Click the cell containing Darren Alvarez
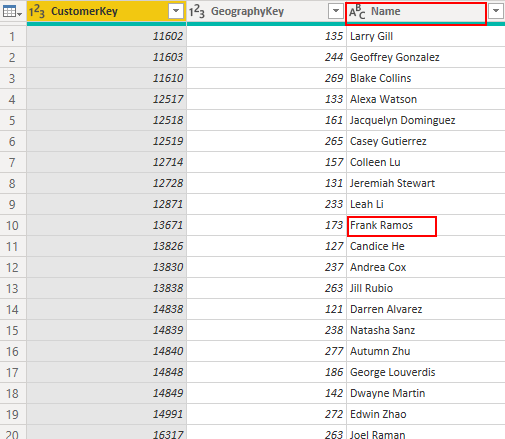 426,309
